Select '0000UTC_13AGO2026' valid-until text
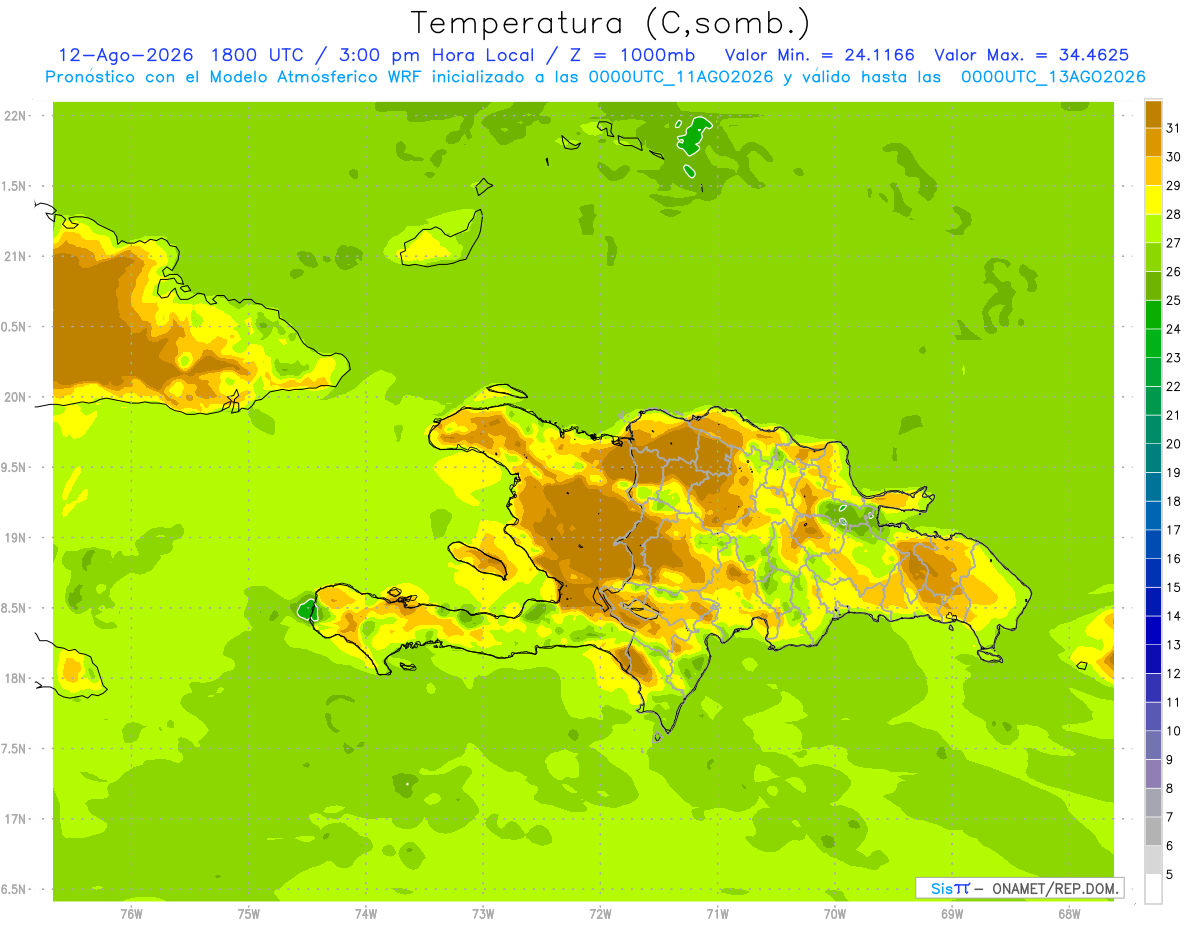1200x927 pixels. tap(1052, 76)
